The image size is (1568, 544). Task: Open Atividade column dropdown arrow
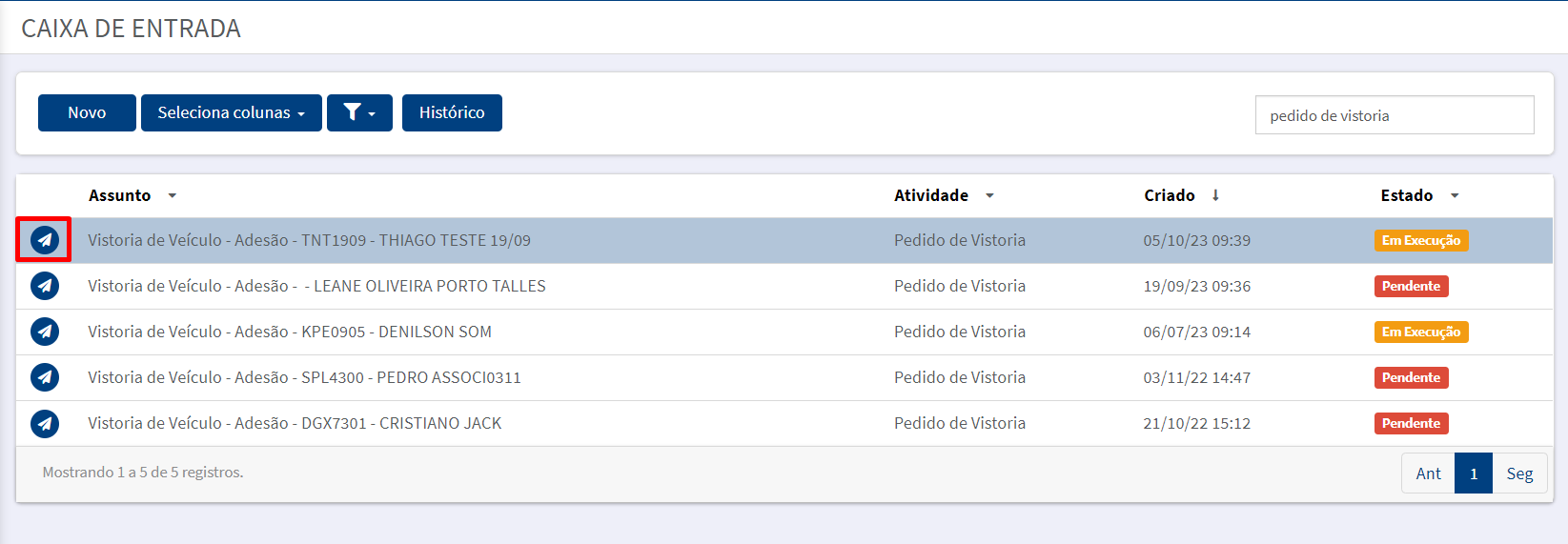989,195
